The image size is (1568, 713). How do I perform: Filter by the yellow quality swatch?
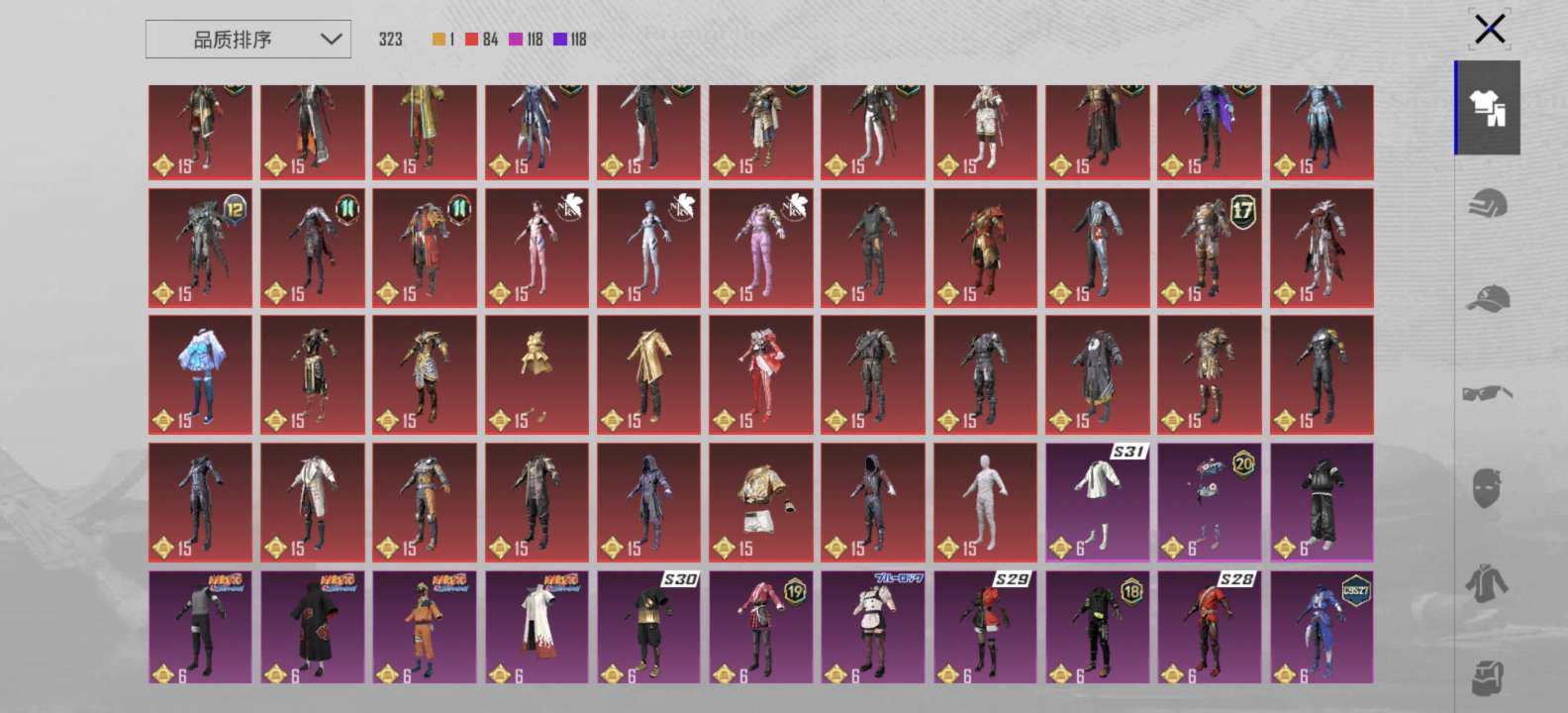[x=439, y=40]
